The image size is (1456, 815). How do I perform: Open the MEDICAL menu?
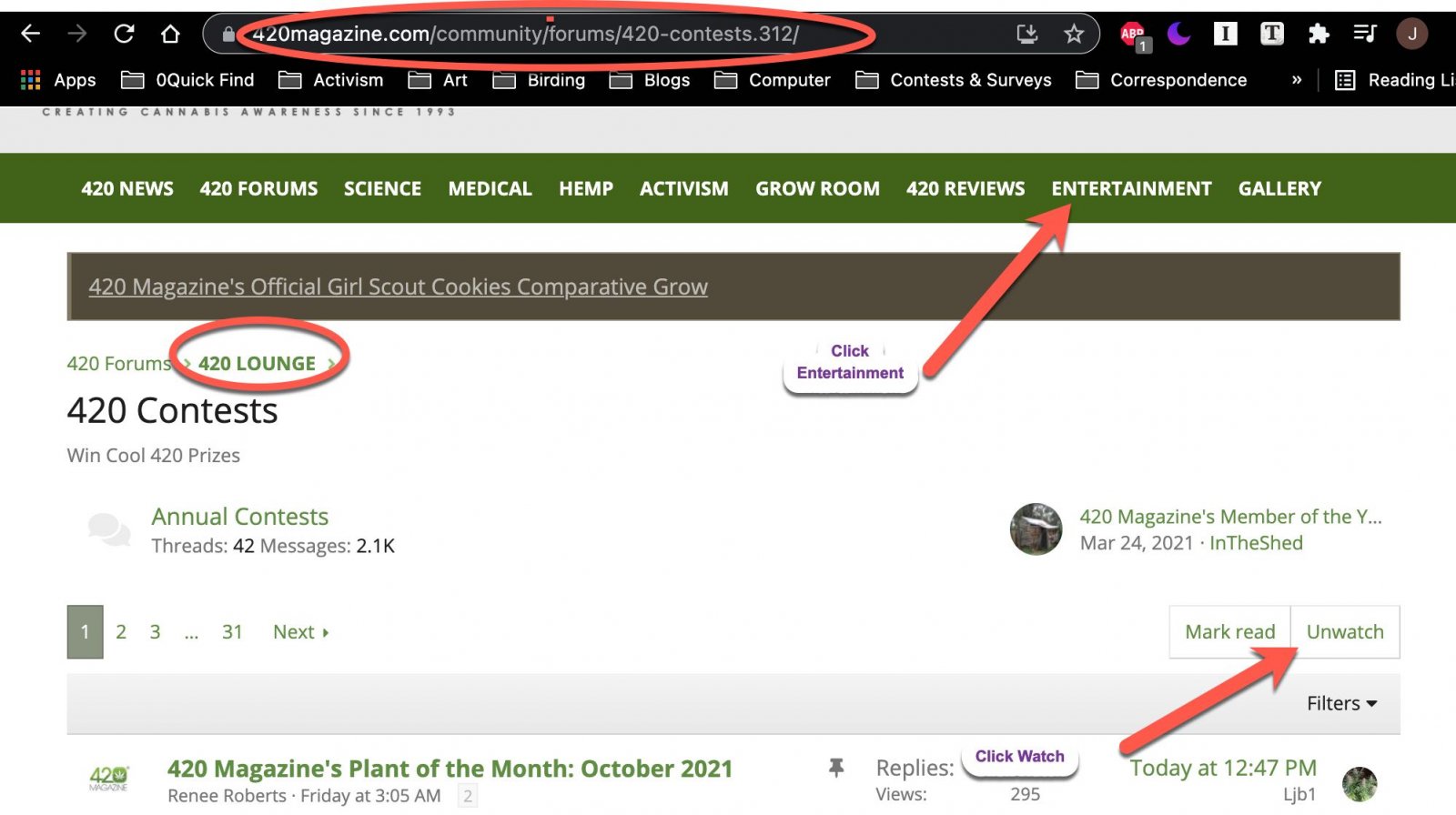coord(490,188)
